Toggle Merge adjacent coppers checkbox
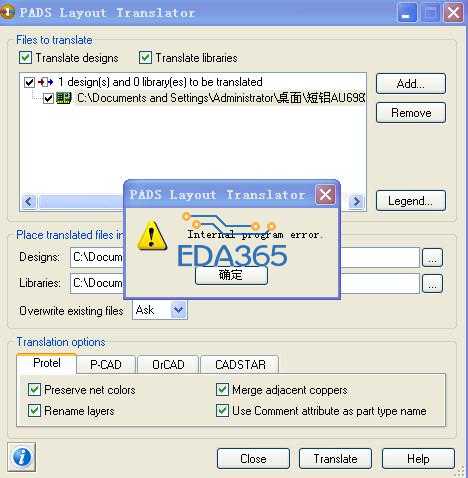Image resolution: width=468 pixels, height=478 pixels. [x=222, y=390]
